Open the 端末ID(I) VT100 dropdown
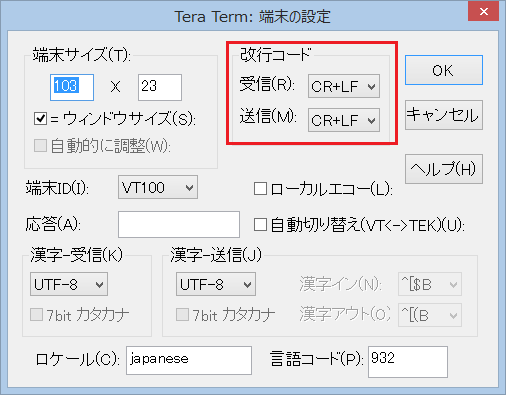This screenshot has height=395, width=506. tap(158, 187)
